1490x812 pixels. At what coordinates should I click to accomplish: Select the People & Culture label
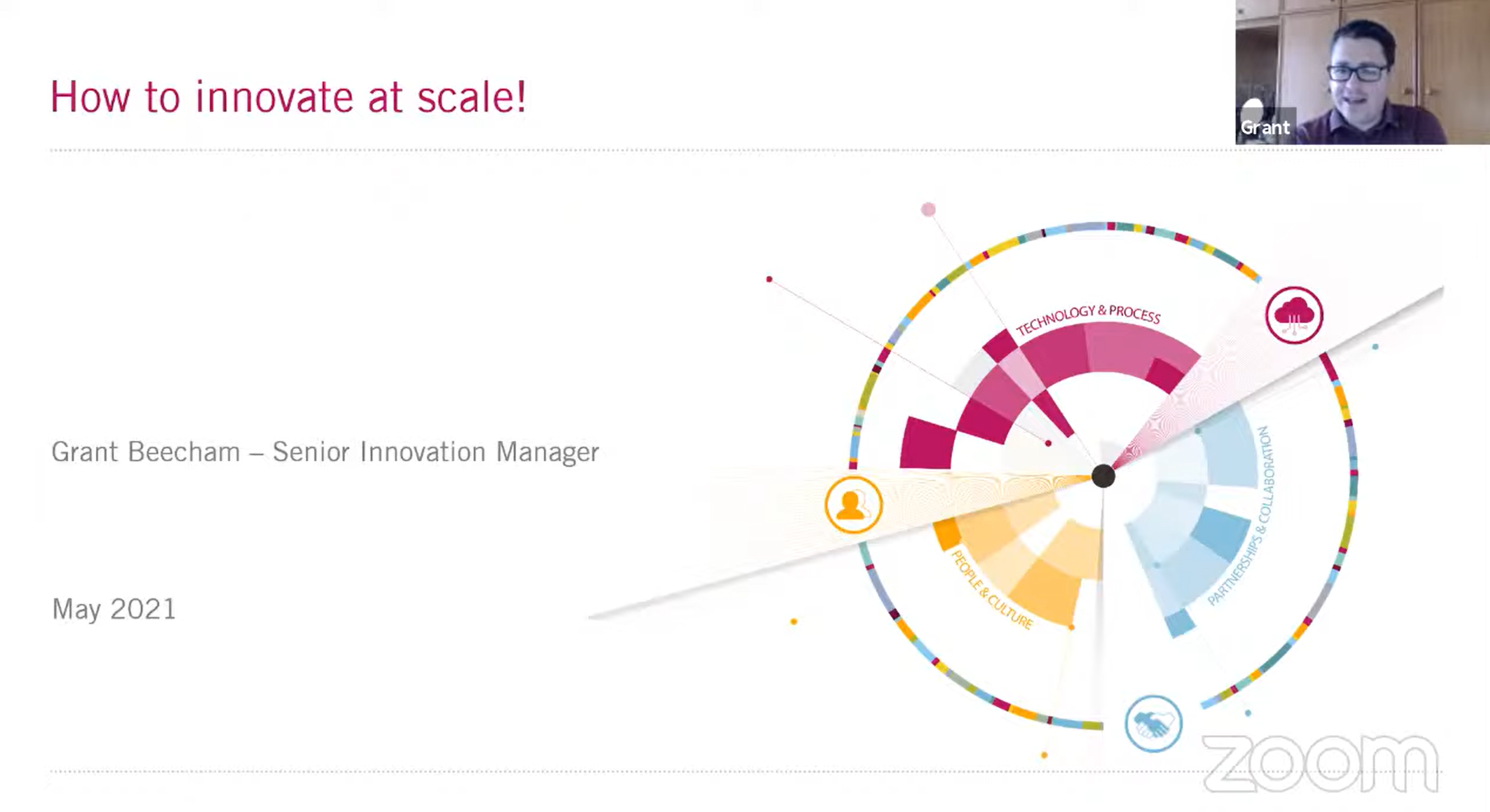991,590
